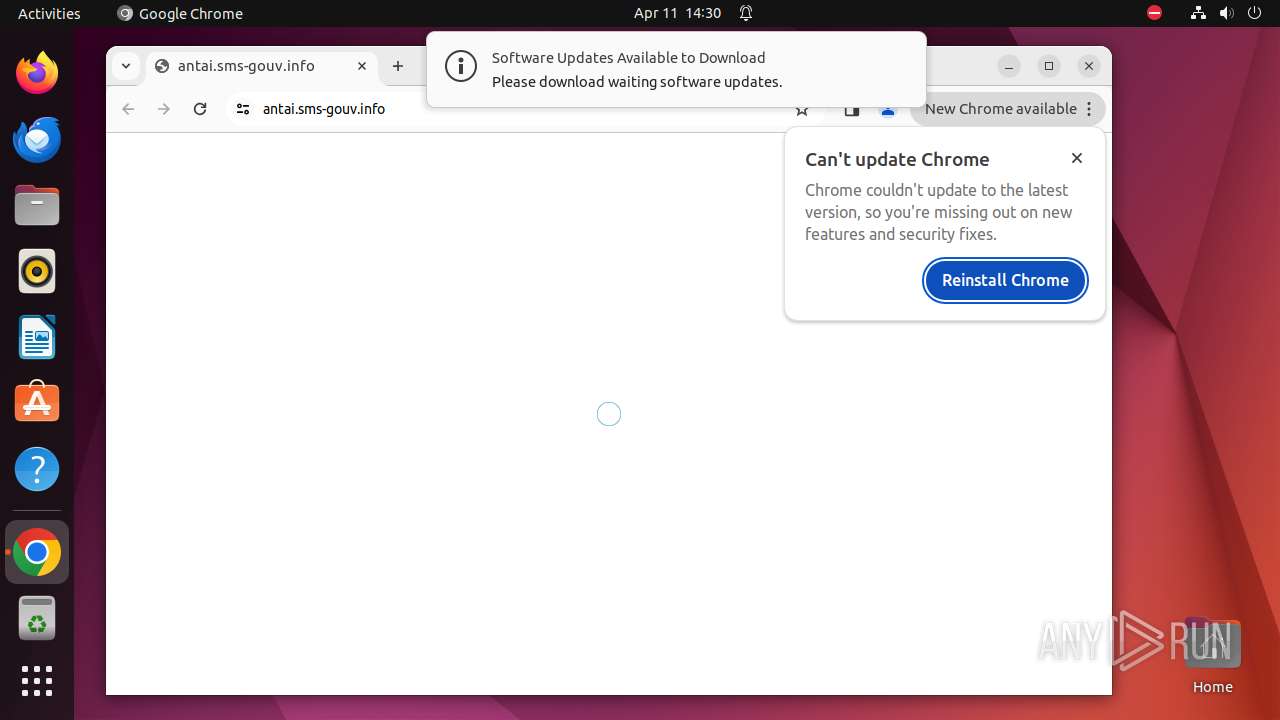Open the Home folder on the desktop
This screenshot has width=1280, height=720.
pyautogui.click(x=1212, y=655)
